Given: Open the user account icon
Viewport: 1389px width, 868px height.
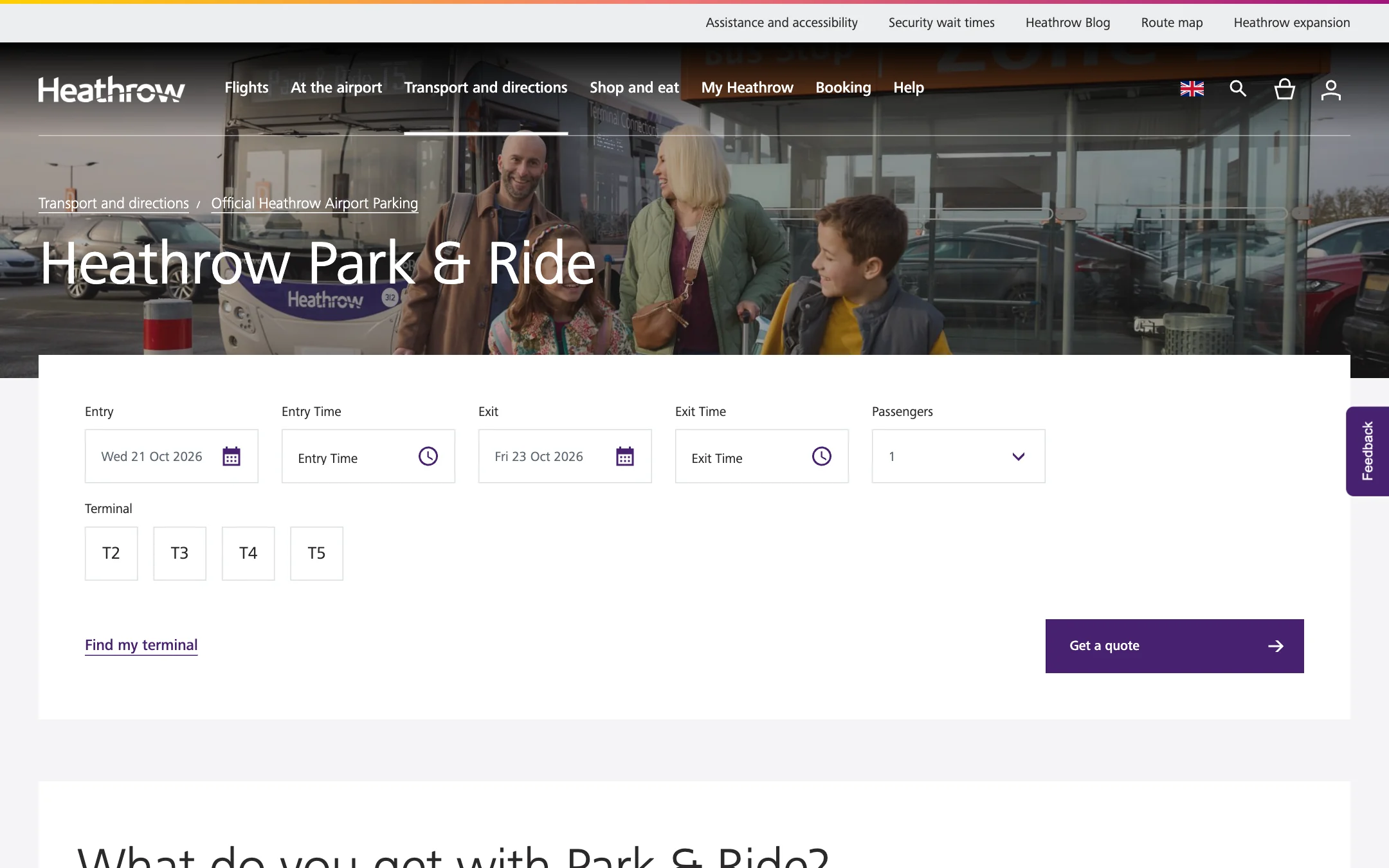Looking at the screenshot, I should 1331,89.
